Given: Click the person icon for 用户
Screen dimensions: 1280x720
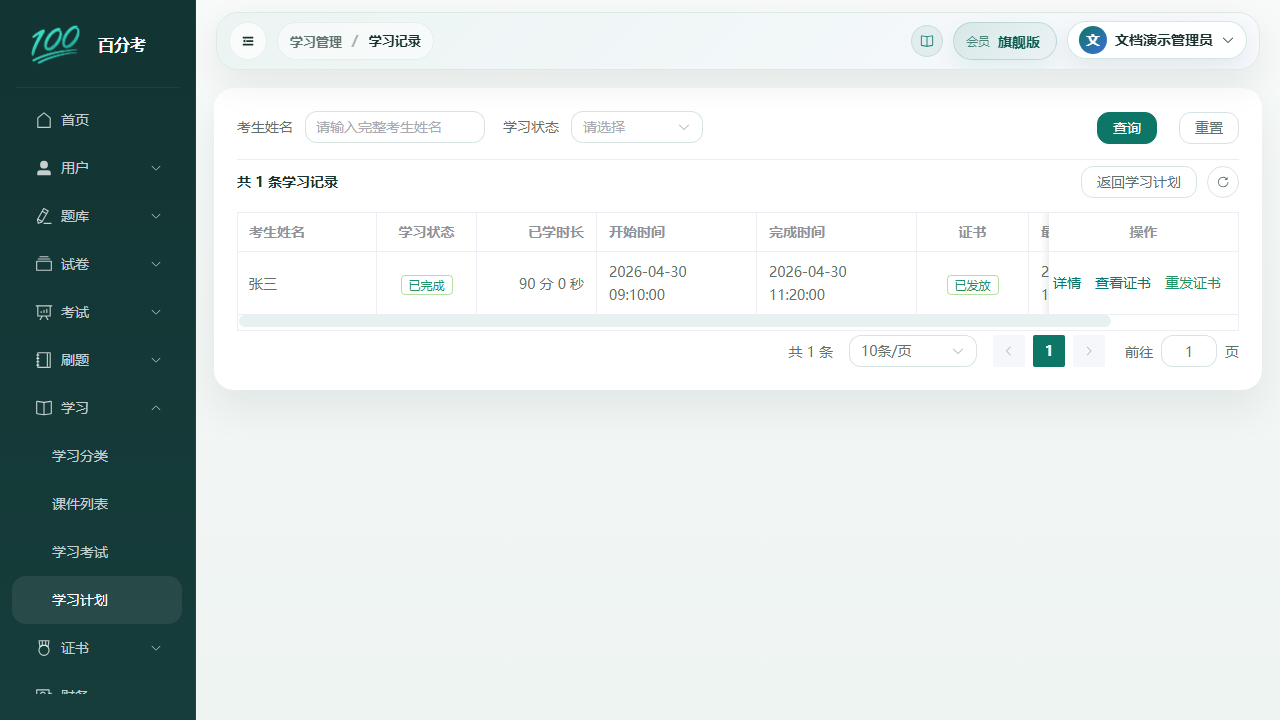Looking at the screenshot, I should tap(44, 168).
